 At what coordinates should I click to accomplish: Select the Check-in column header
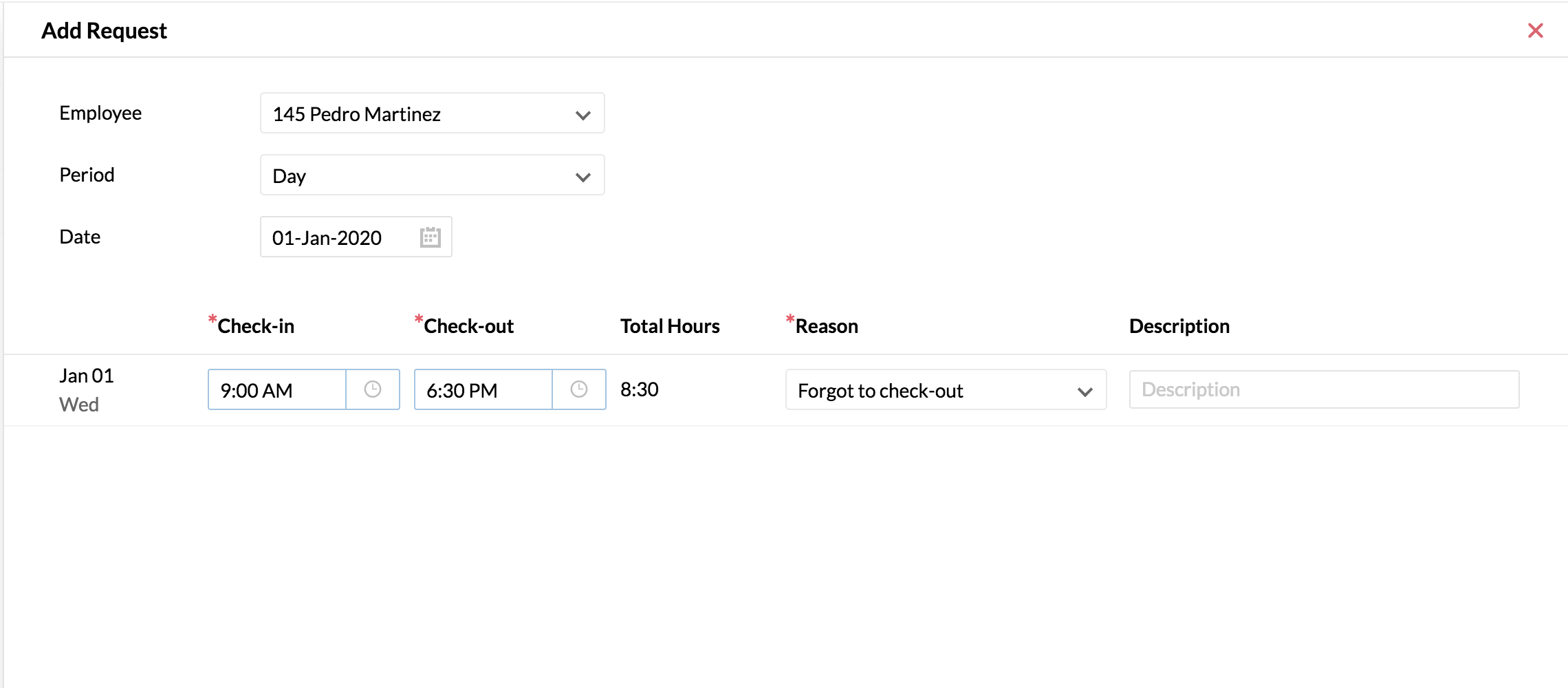255,326
